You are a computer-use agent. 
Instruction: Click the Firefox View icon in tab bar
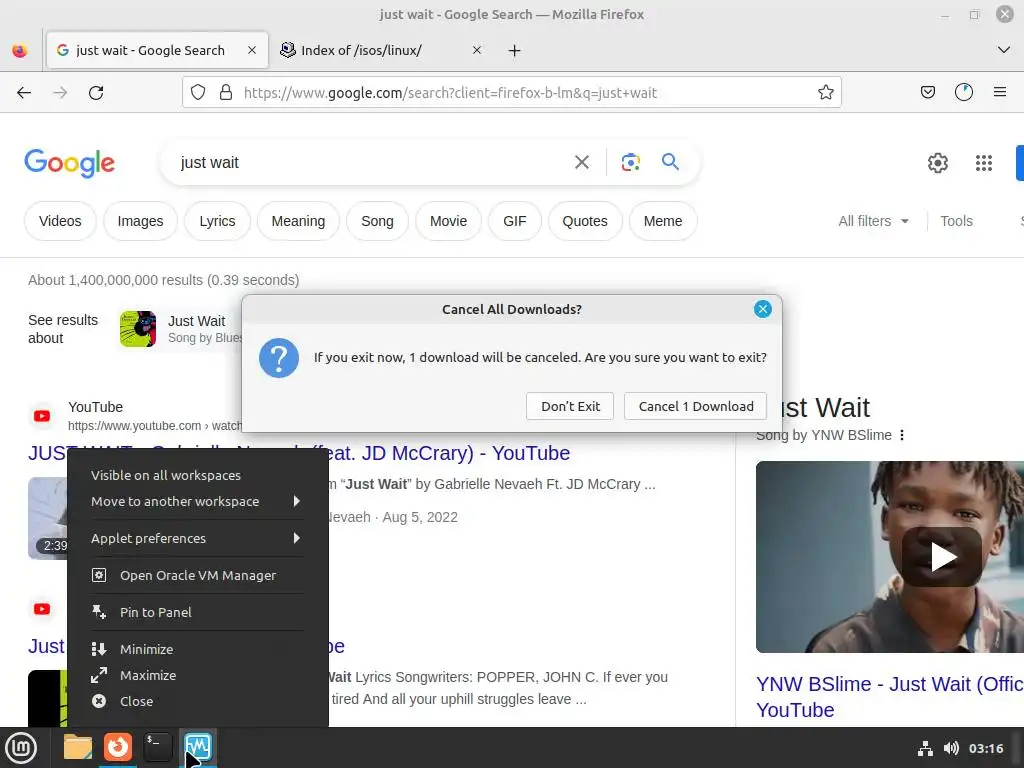click(20, 50)
